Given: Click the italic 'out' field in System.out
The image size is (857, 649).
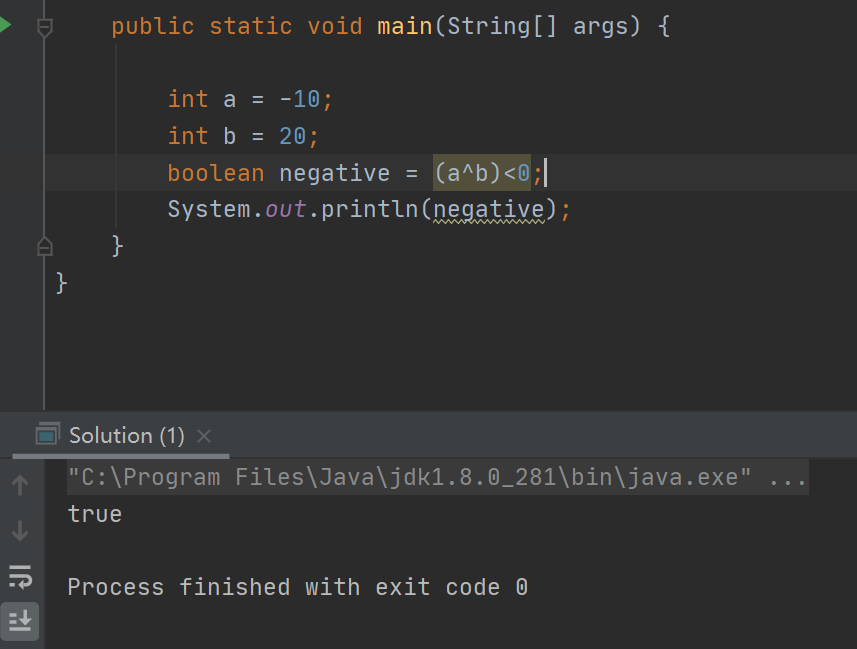Looking at the screenshot, I should (x=285, y=210).
